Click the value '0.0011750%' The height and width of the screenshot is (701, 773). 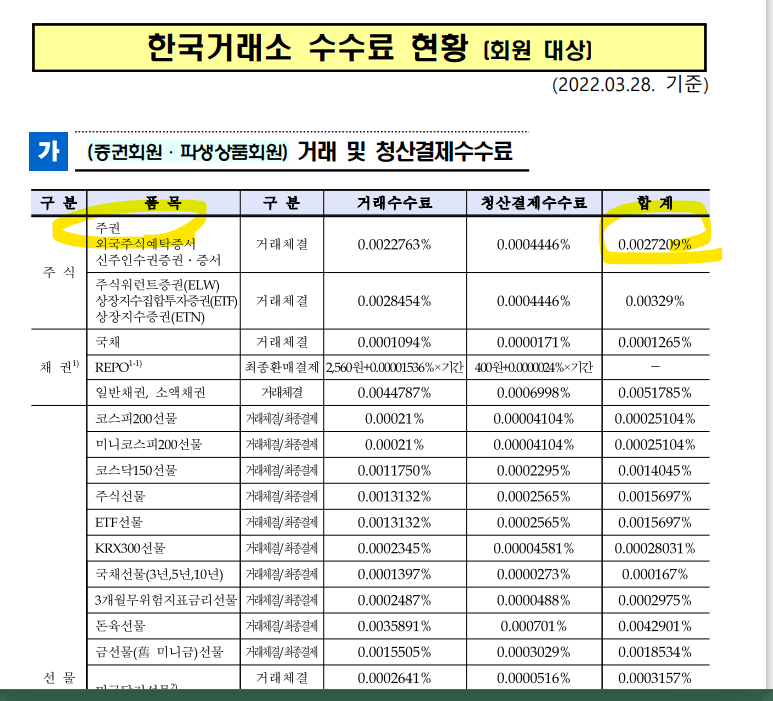click(394, 471)
